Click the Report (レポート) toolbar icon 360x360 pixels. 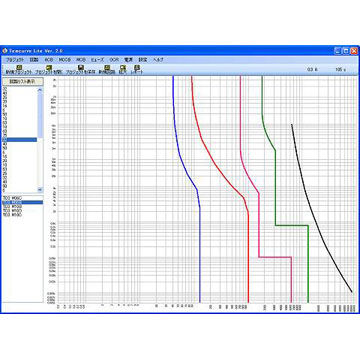(x=136, y=67)
